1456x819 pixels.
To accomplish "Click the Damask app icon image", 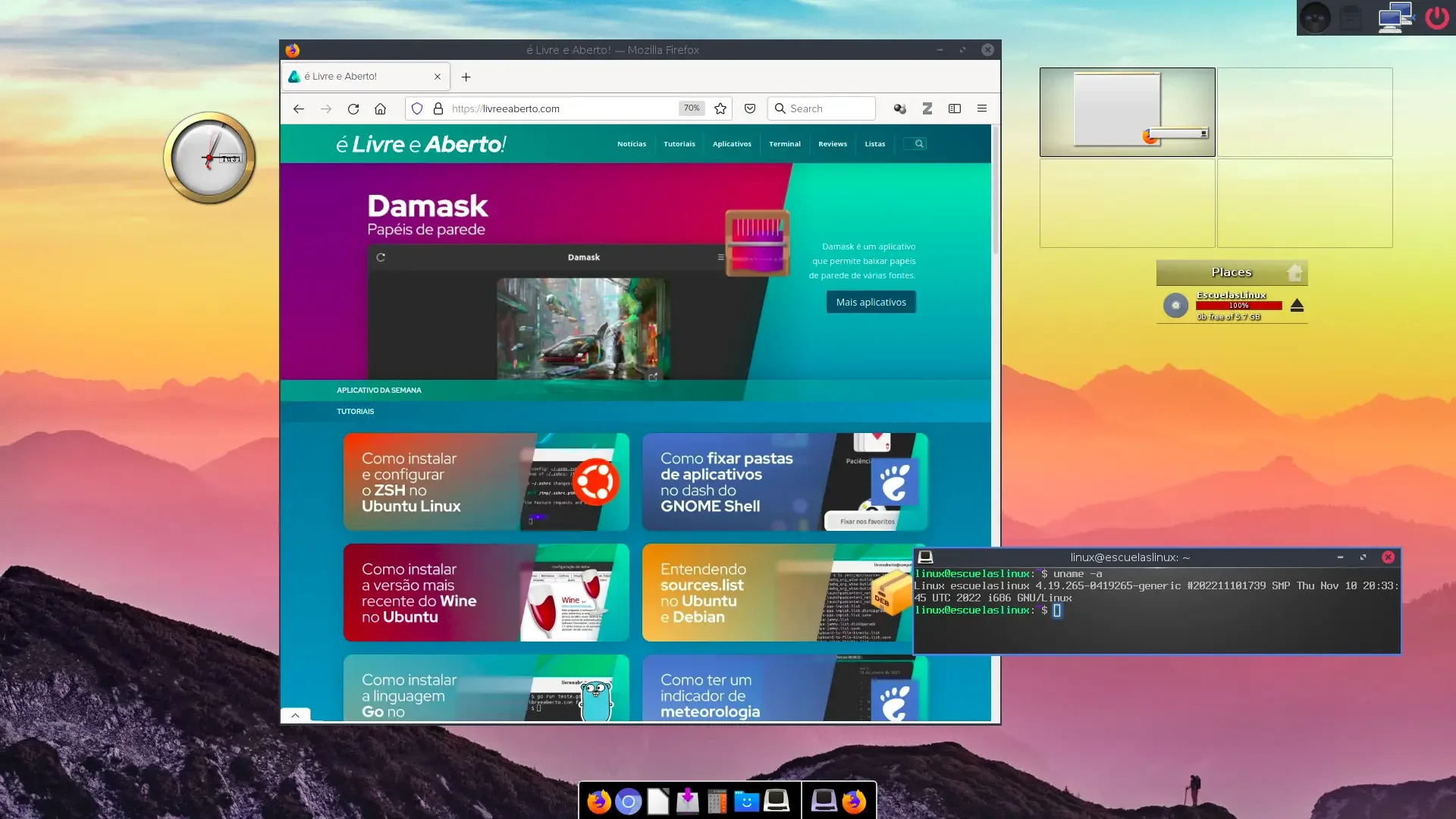I will 757,243.
